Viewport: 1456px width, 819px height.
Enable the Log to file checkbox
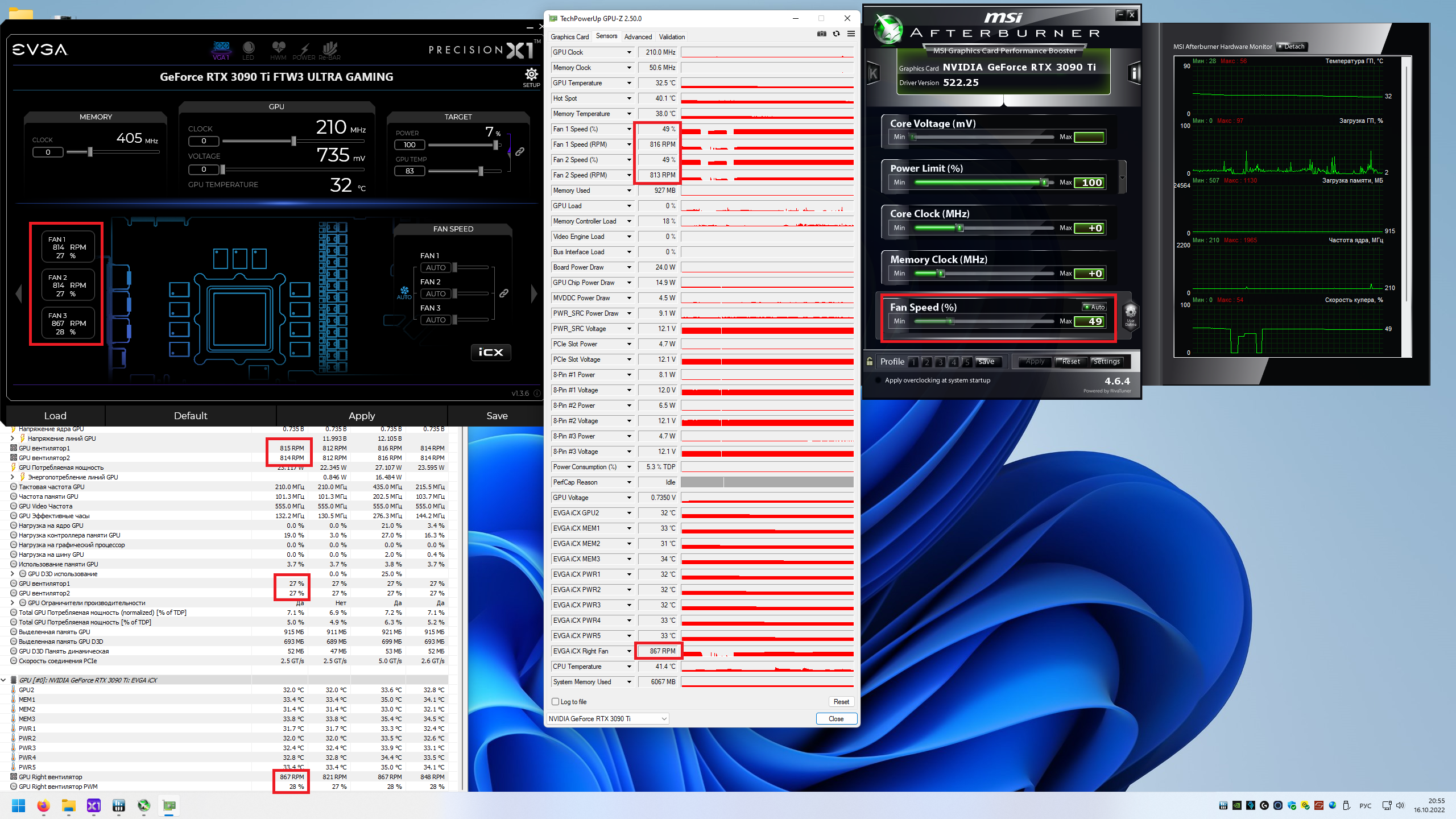click(x=556, y=702)
